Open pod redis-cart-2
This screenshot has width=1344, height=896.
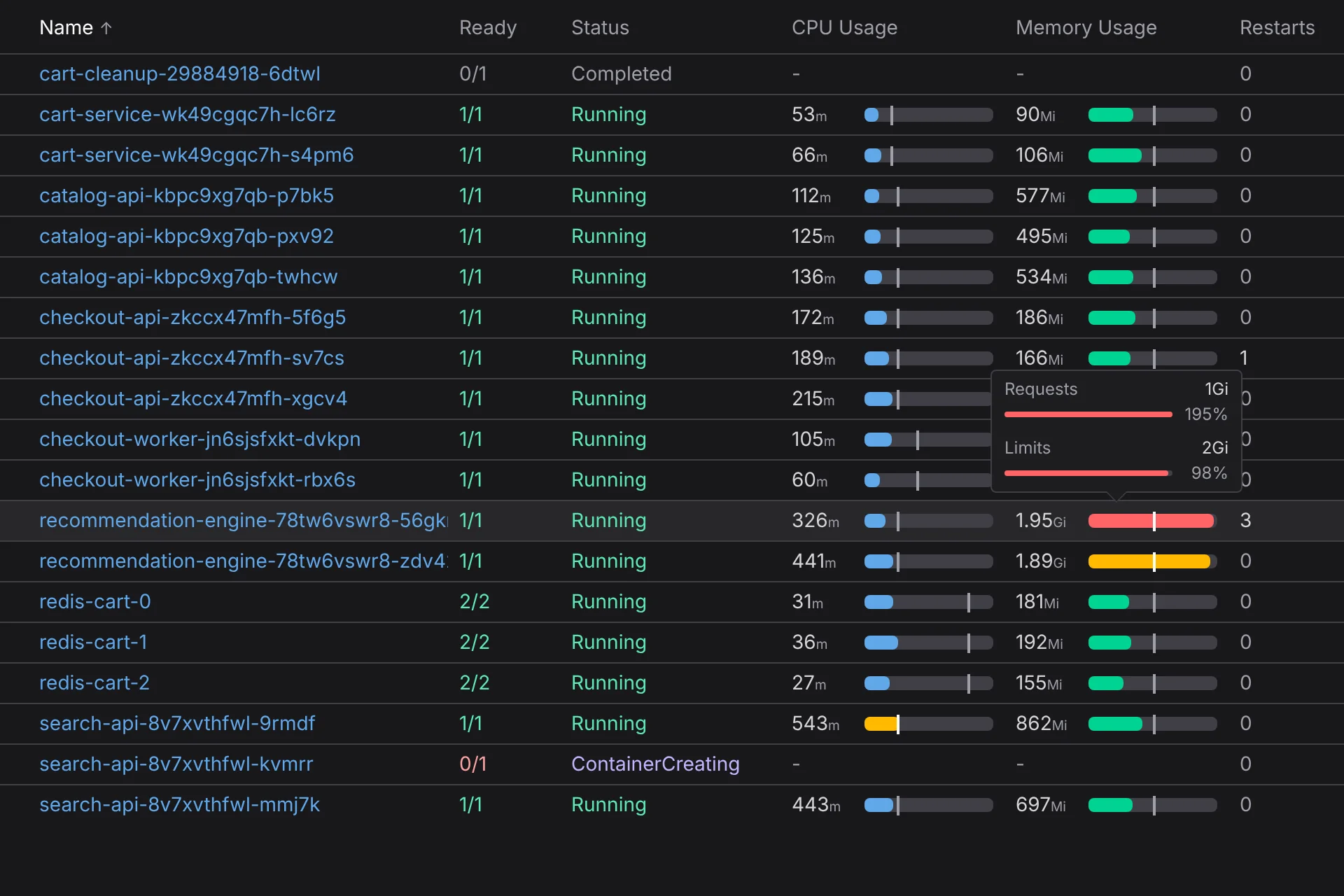94,682
